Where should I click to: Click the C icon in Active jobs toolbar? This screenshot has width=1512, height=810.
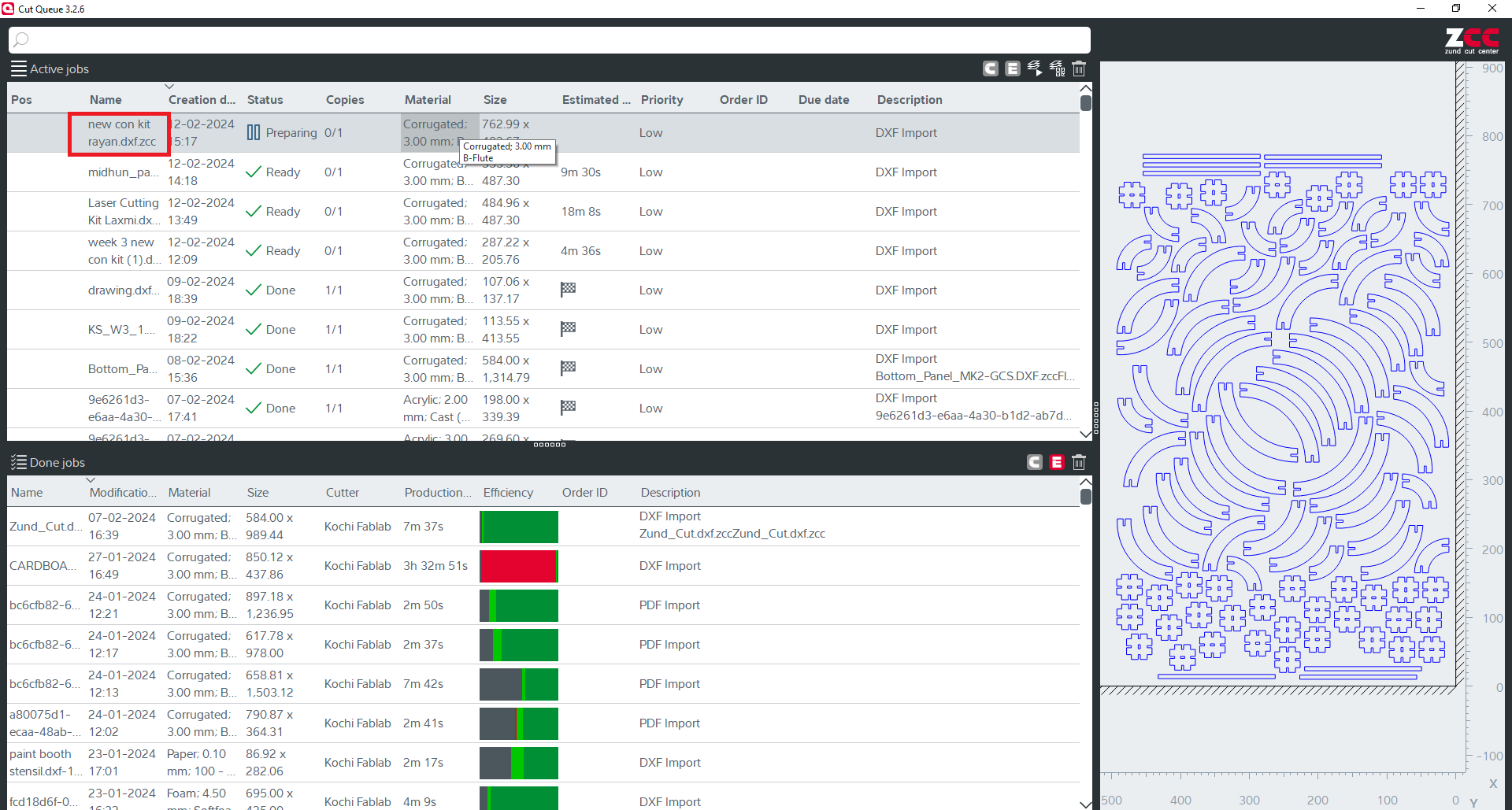pyautogui.click(x=991, y=69)
